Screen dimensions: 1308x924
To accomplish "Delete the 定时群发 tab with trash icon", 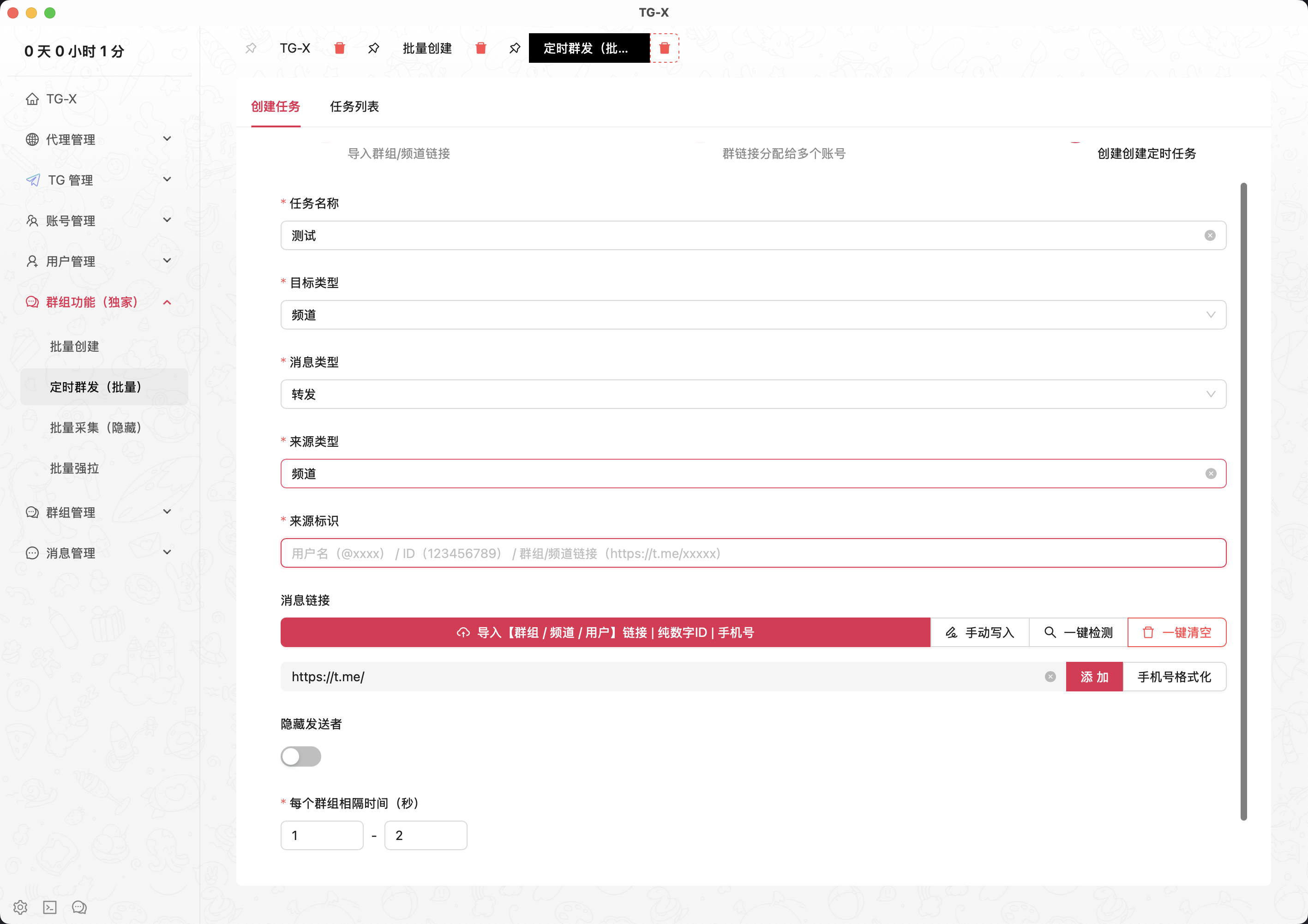I will (x=664, y=48).
